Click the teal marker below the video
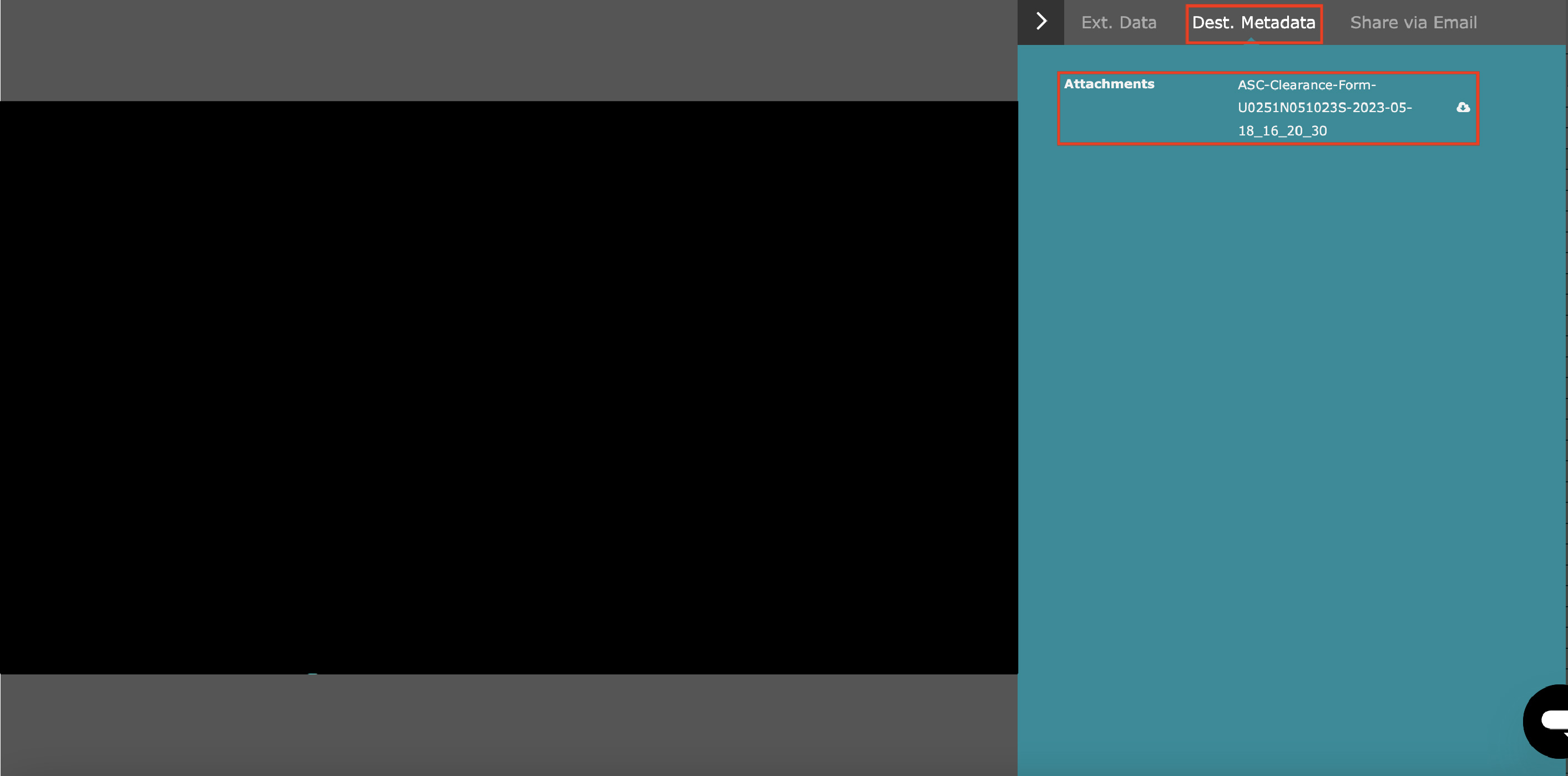The width and height of the screenshot is (1568, 776). 312,674
